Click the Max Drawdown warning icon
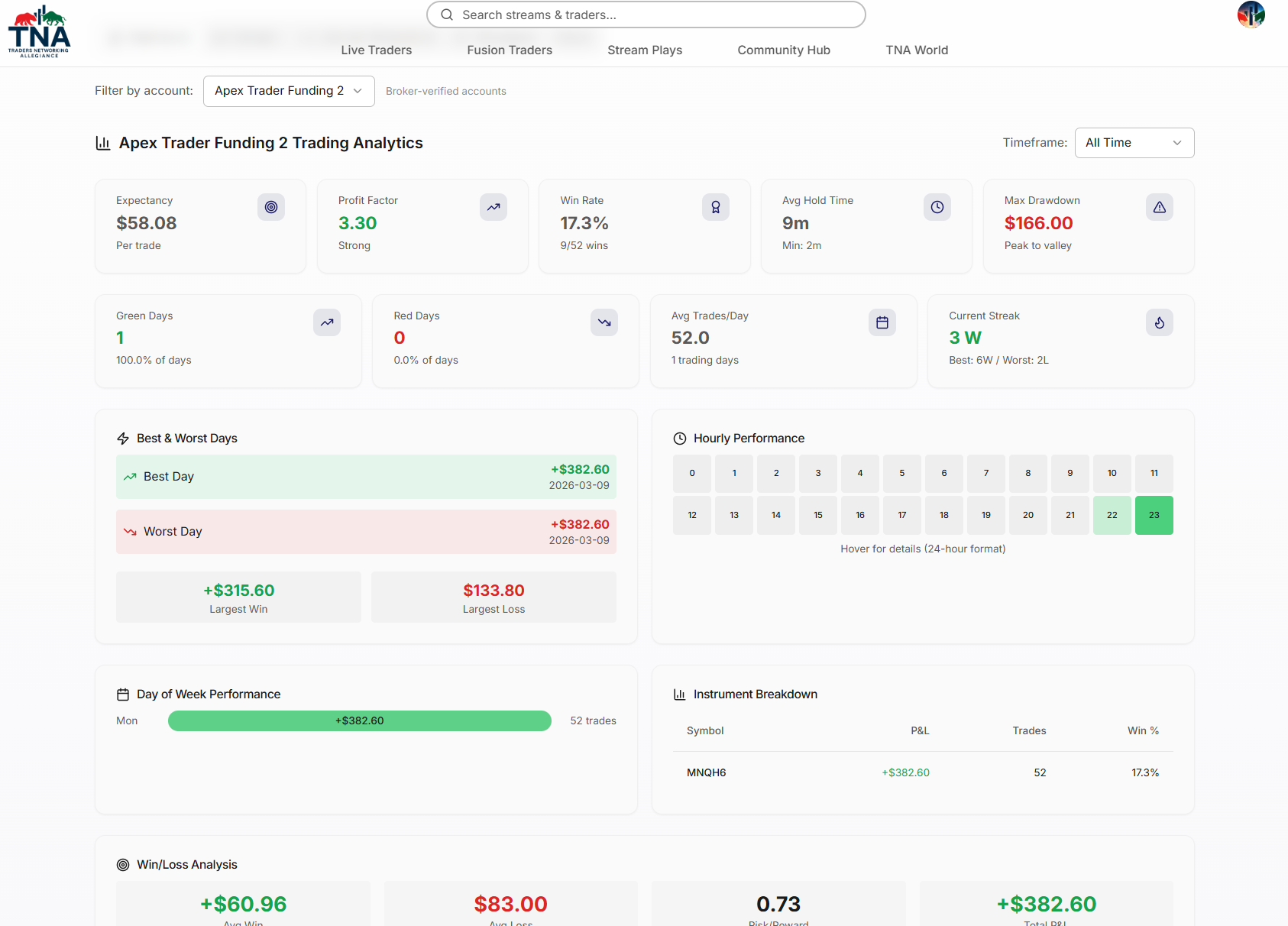Screen dimensions: 1288x926 click(x=1160, y=207)
